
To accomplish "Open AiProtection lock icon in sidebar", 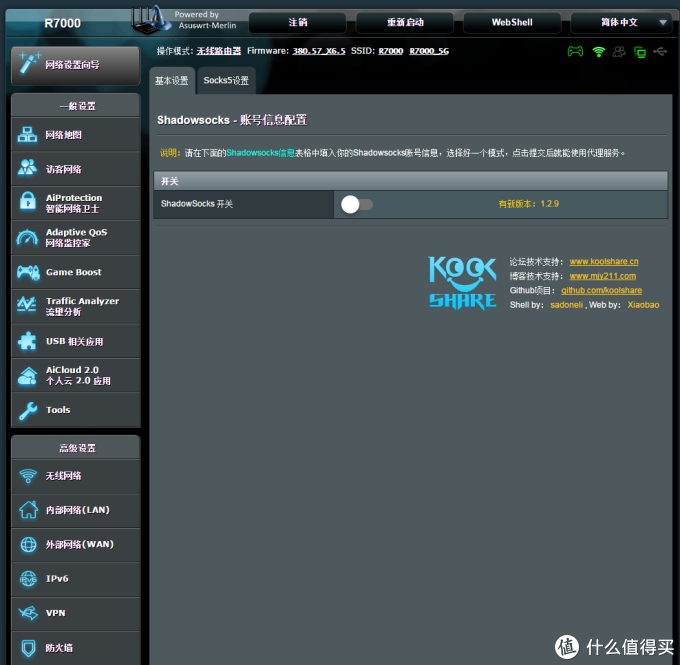I will click(x=28, y=203).
